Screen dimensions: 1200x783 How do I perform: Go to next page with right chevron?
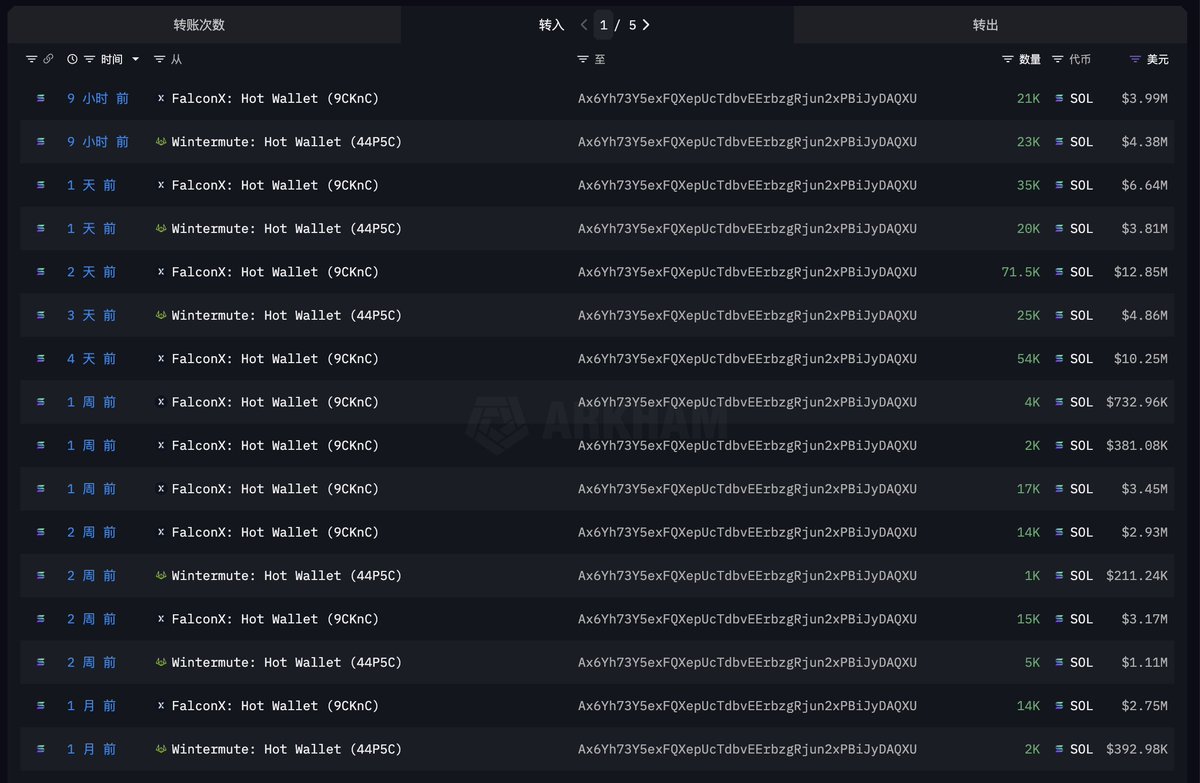(x=646, y=25)
